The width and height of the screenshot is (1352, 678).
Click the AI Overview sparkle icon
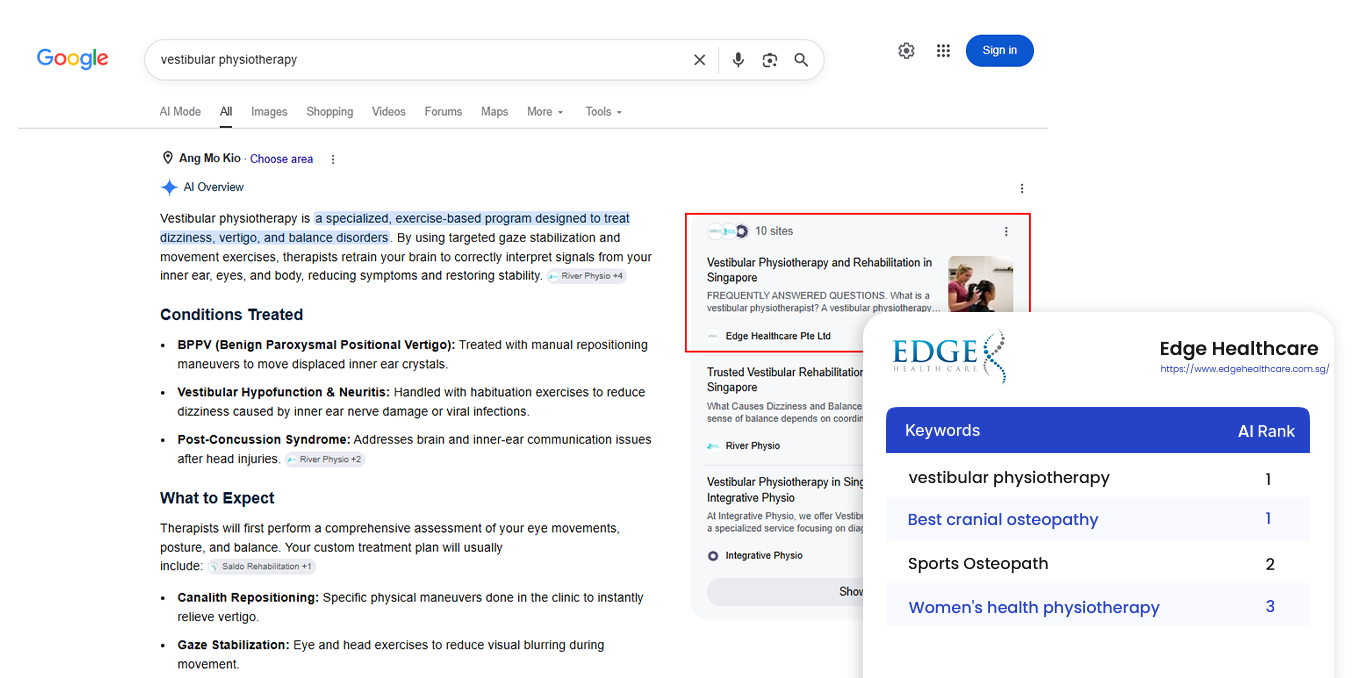pyautogui.click(x=169, y=187)
